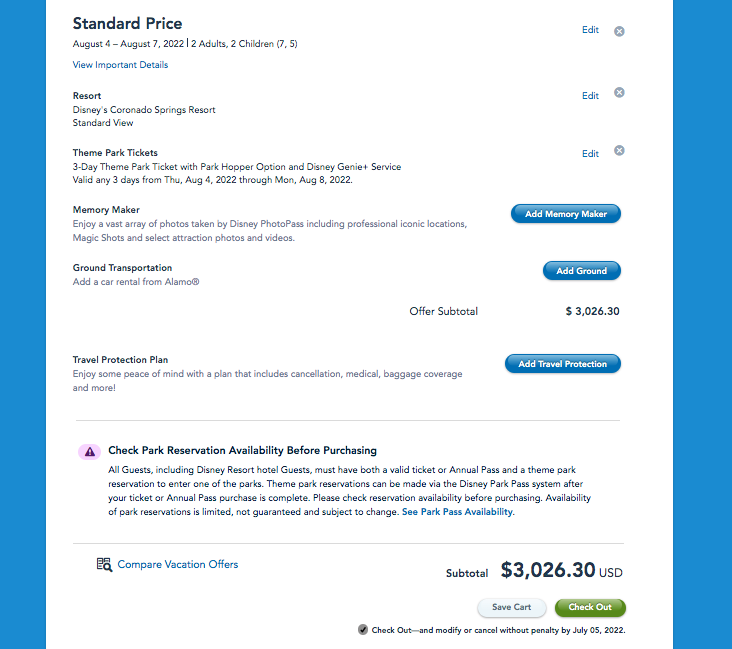Viewport: 732px width, 649px height.
Task: Click the Compare Vacation Offers icon
Action: [x=104, y=565]
